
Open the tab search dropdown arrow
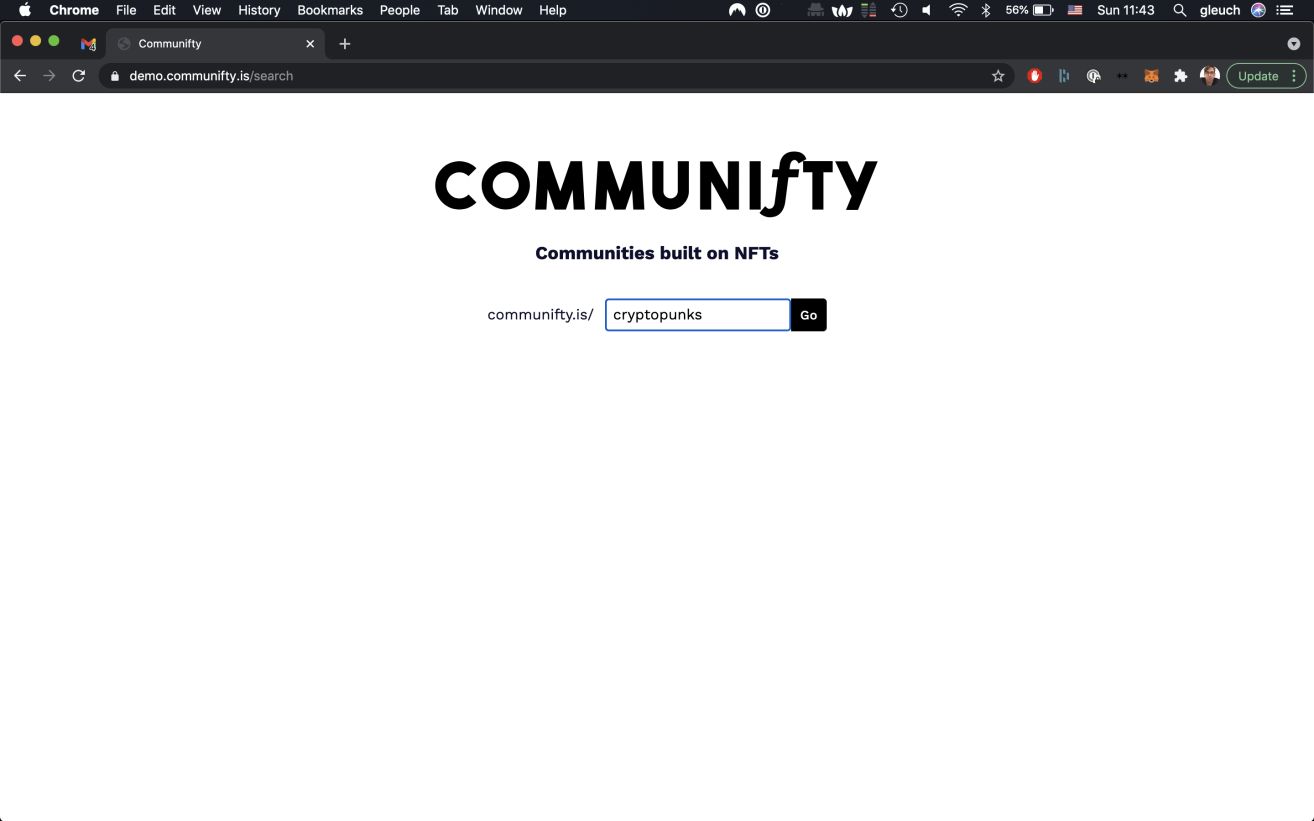click(x=1293, y=44)
